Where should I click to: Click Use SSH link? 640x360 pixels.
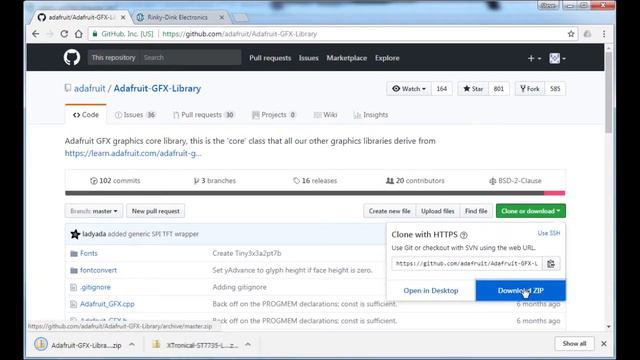(x=549, y=233)
